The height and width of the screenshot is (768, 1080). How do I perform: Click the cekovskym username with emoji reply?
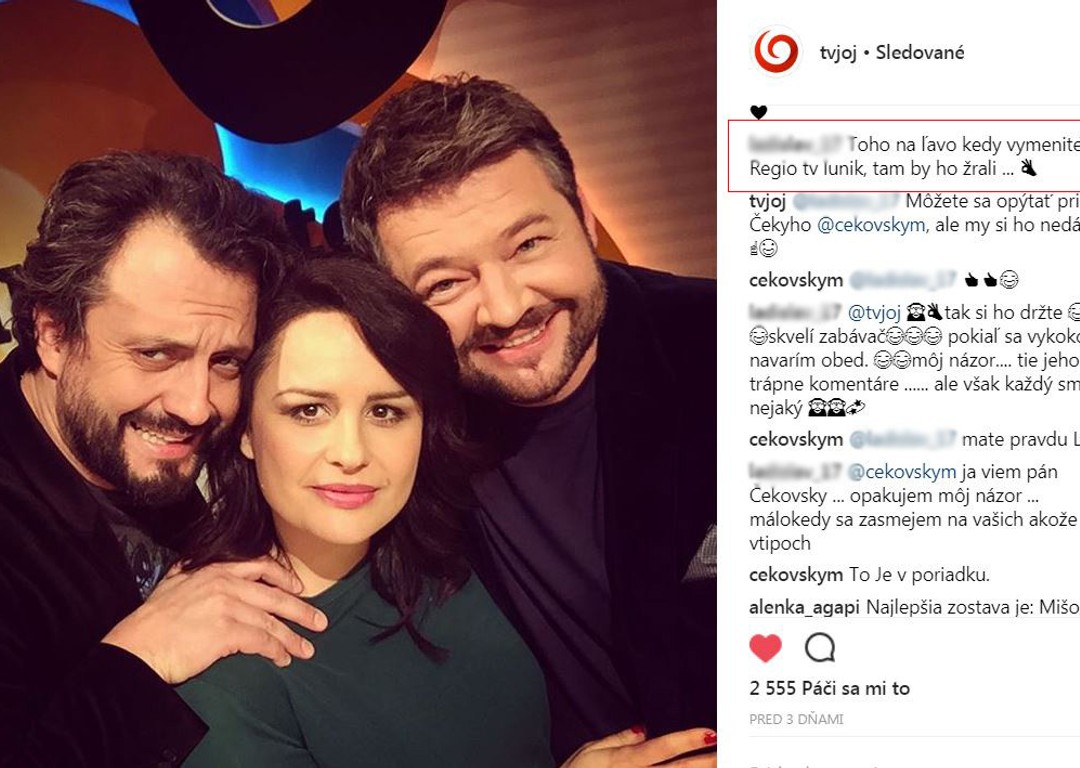(796, 280)
